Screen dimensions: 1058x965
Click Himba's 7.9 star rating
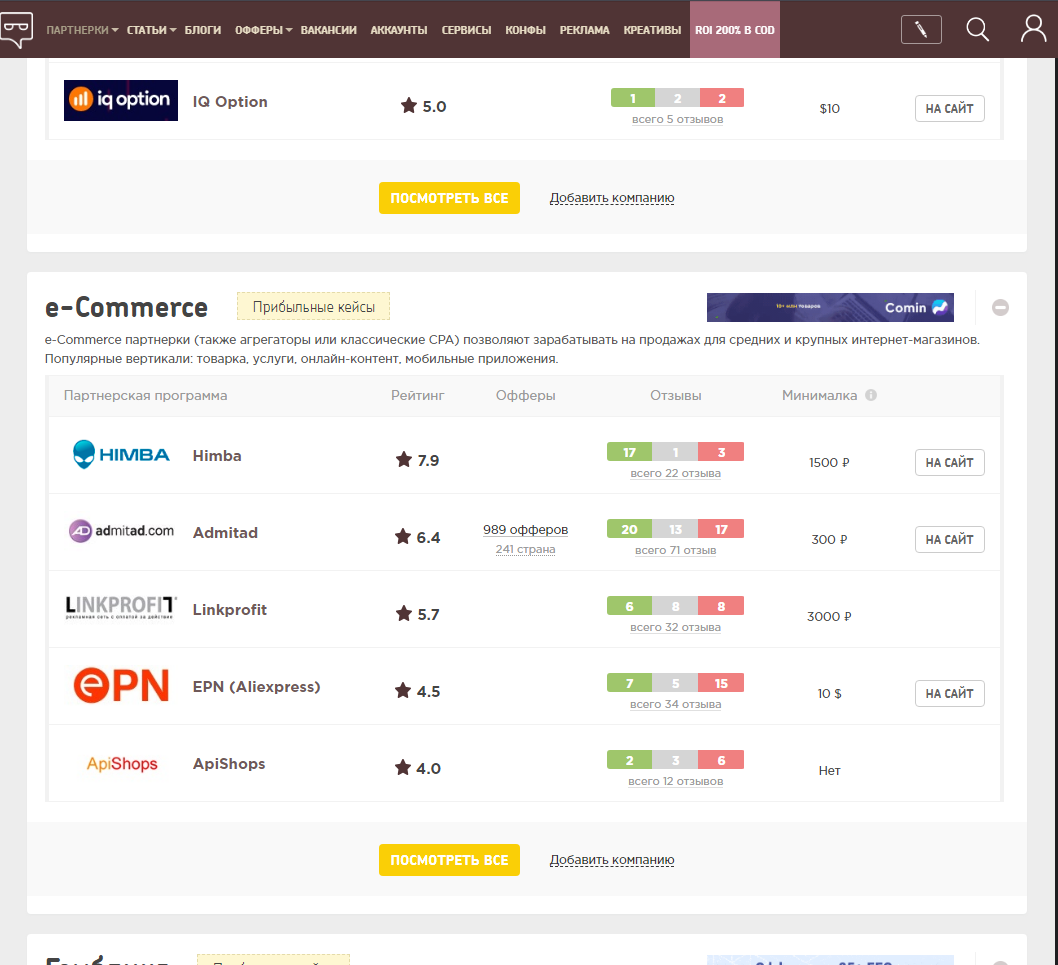click(x=417, y=460)
